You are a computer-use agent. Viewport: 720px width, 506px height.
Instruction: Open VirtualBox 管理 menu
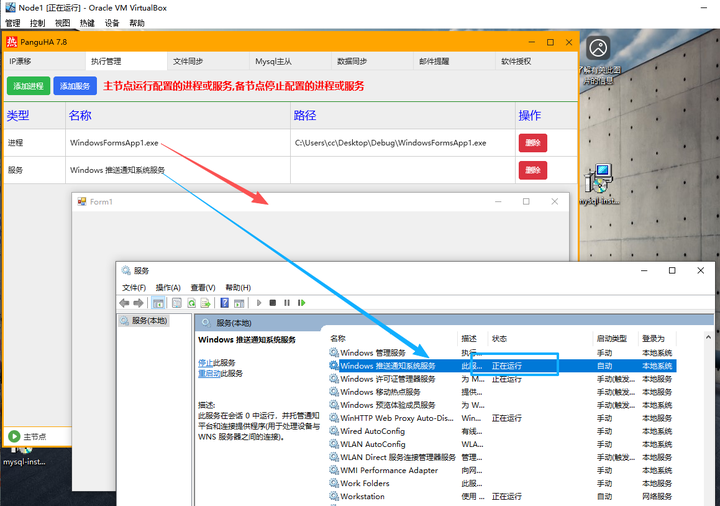13,23
